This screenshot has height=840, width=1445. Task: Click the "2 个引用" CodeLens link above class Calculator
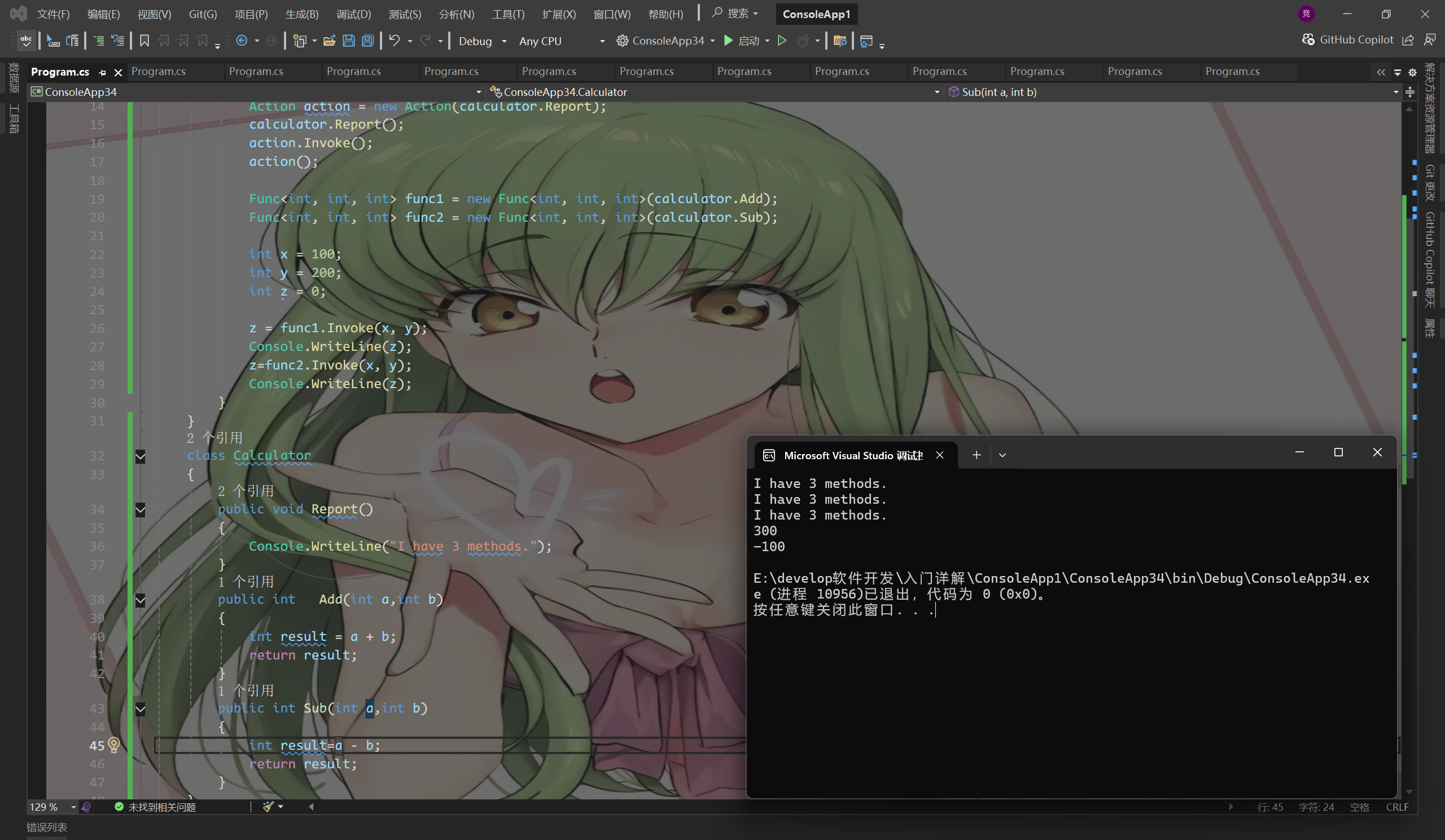point(215,438)
